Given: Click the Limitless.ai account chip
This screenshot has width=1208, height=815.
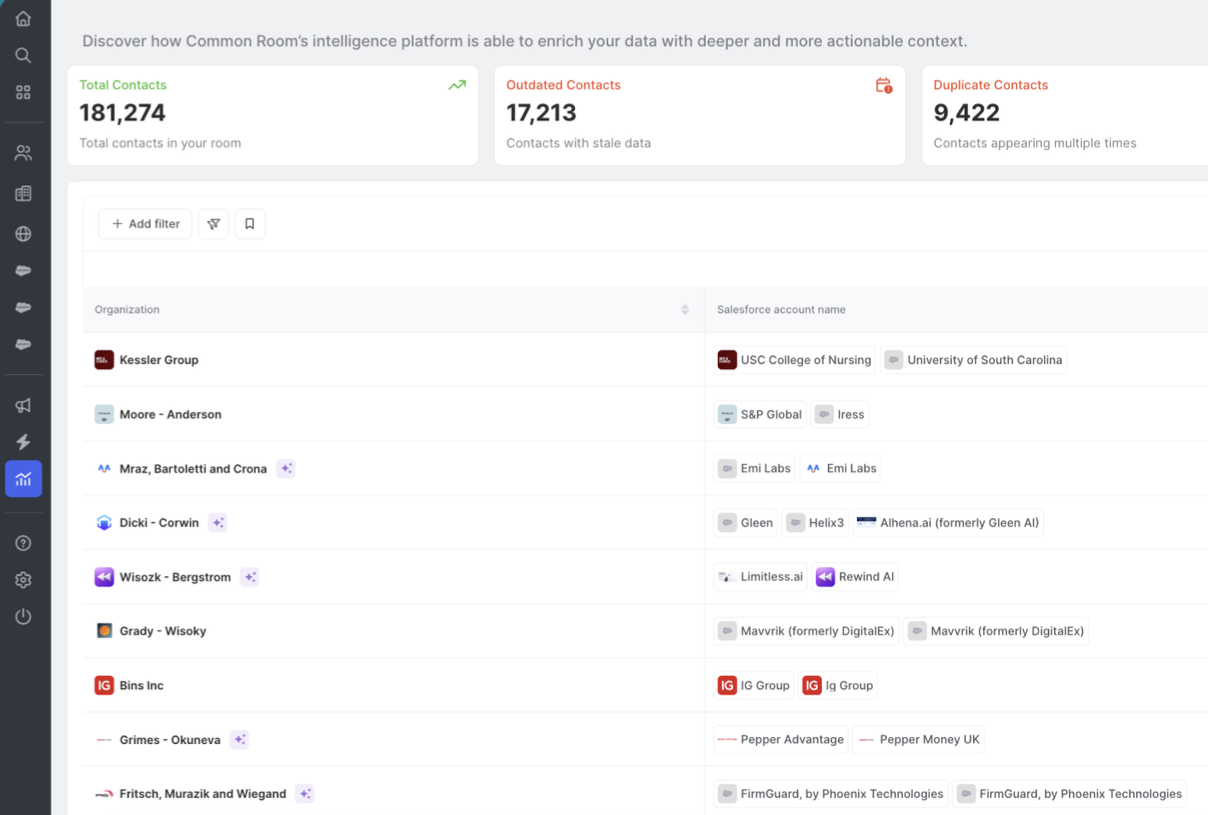Looking at the screenshot, I should (761, 577).
